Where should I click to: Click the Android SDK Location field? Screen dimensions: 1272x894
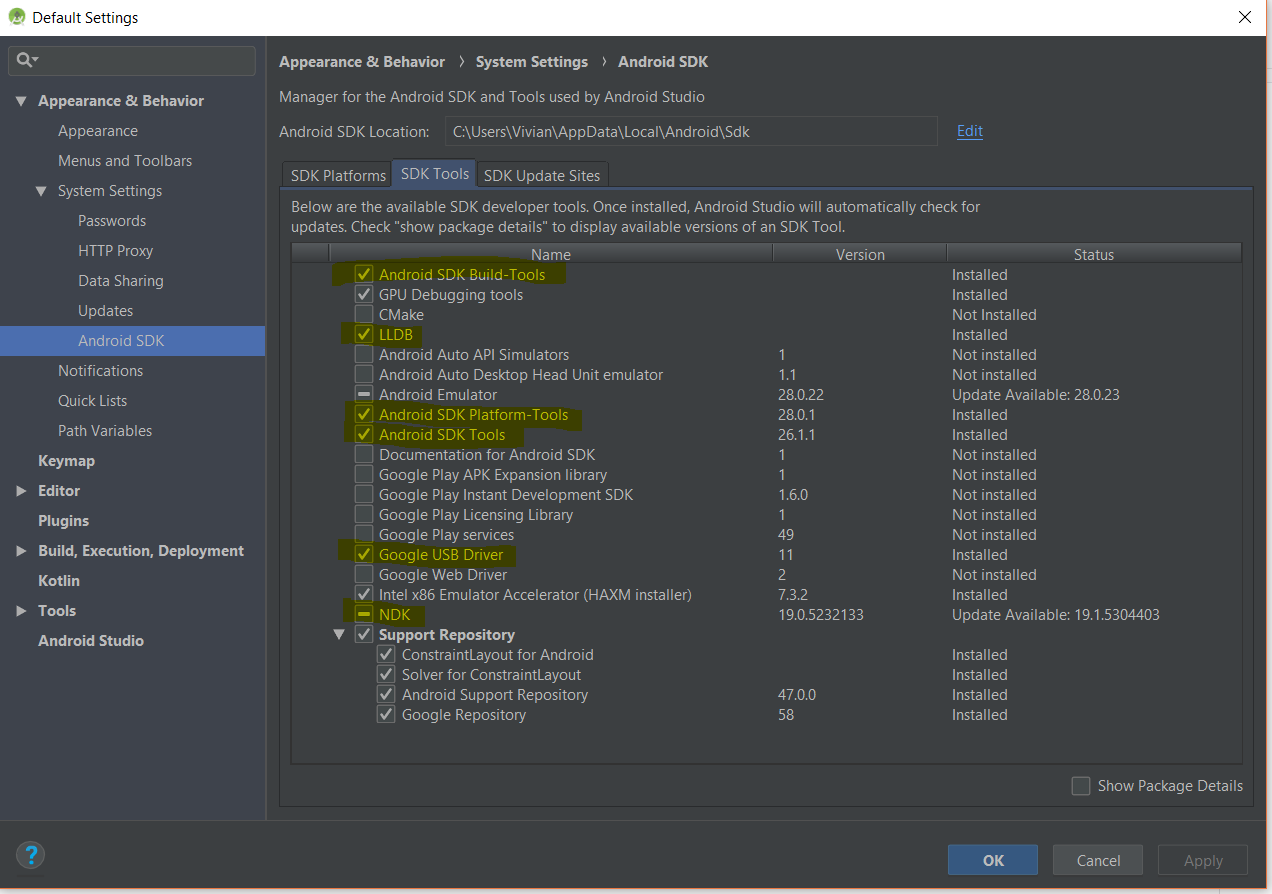coord(691,131)
